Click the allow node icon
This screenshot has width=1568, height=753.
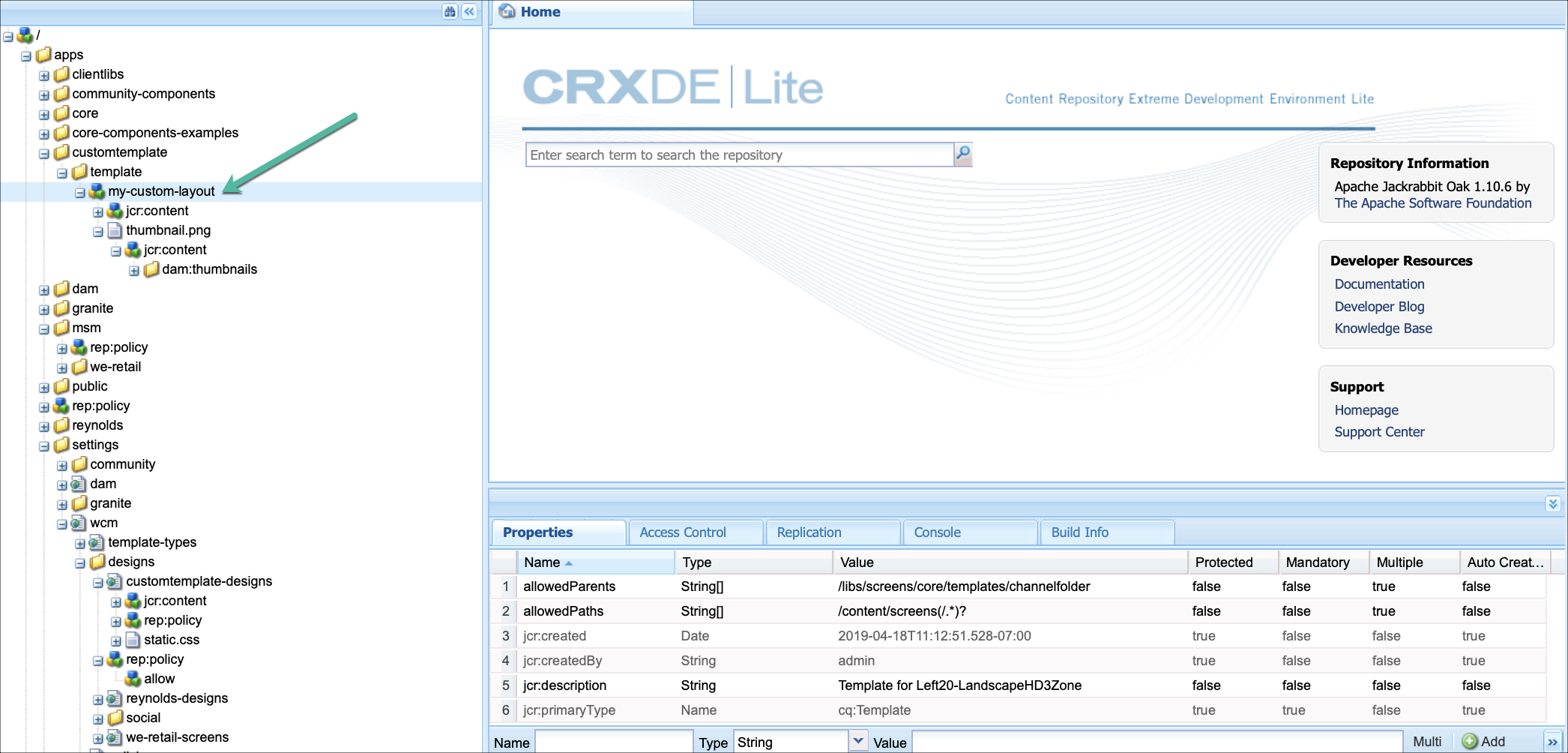(133, 679)
